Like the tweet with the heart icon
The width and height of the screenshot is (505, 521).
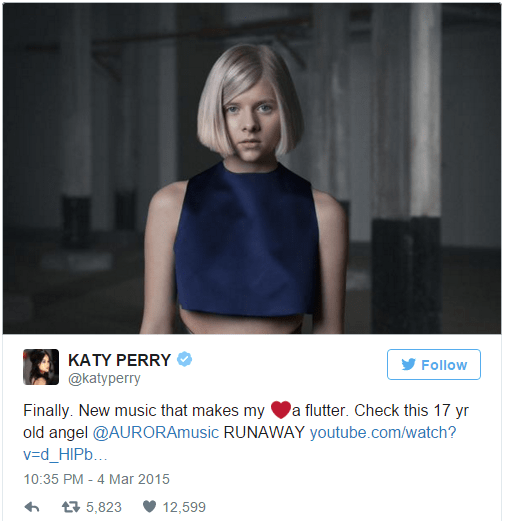click(149, 507)
